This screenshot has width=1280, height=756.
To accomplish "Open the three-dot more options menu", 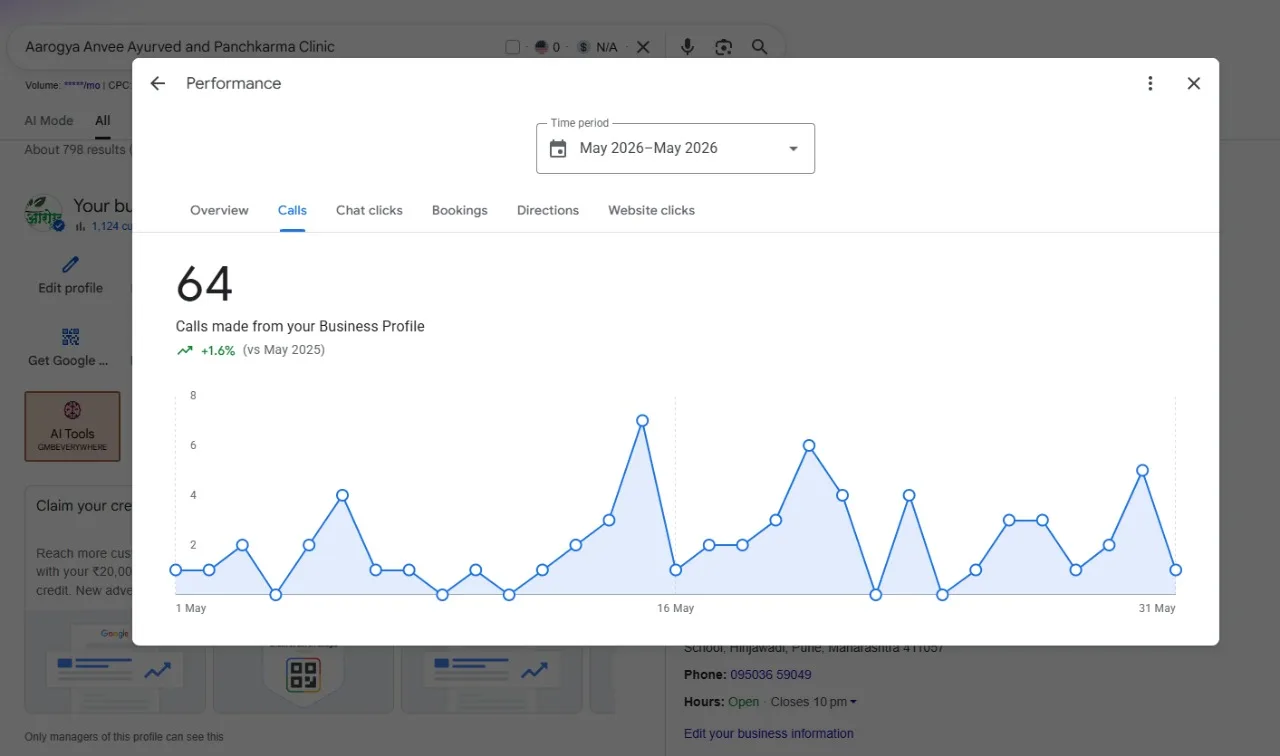I will pos(1150,83).
